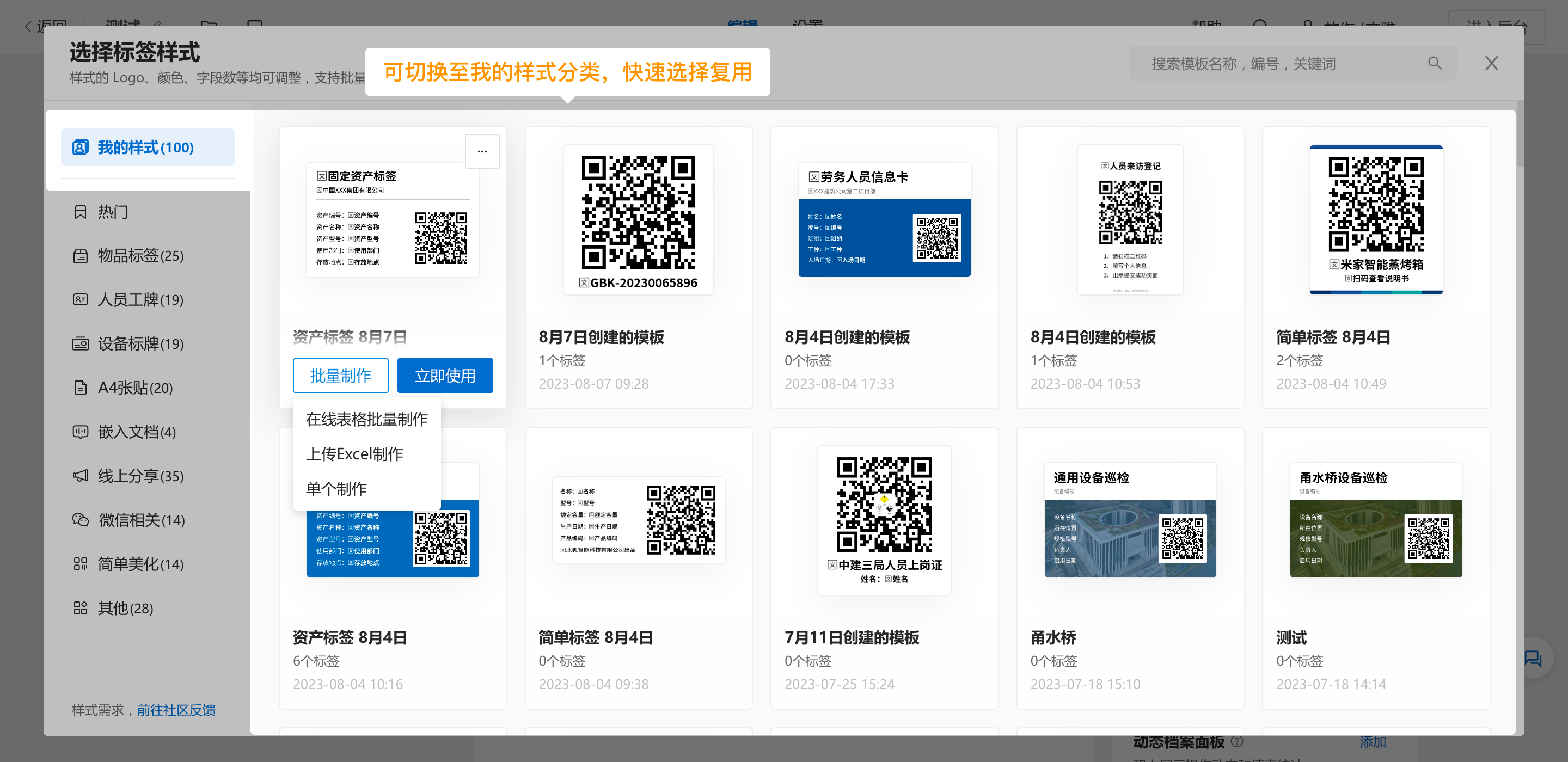This screenshot has height=762, width=1568.
Task: Select the 固定资产标签 template thumbnail
Action: pos(393,220)
